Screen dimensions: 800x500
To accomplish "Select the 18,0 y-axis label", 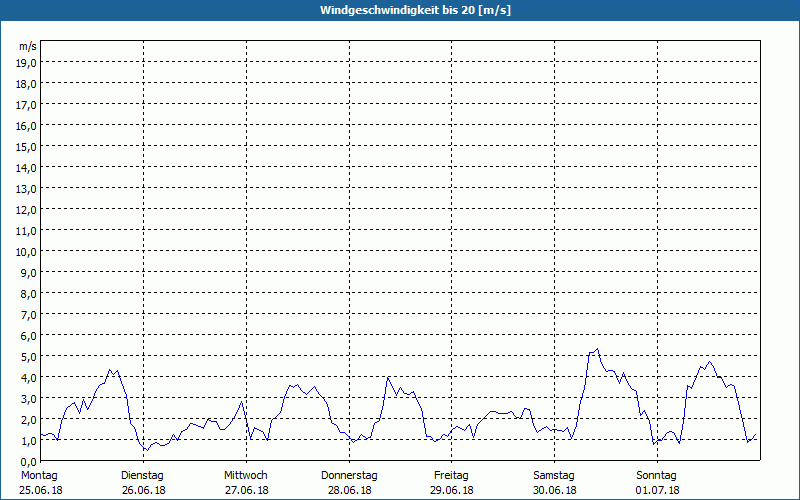I will (x=26, y=84).
